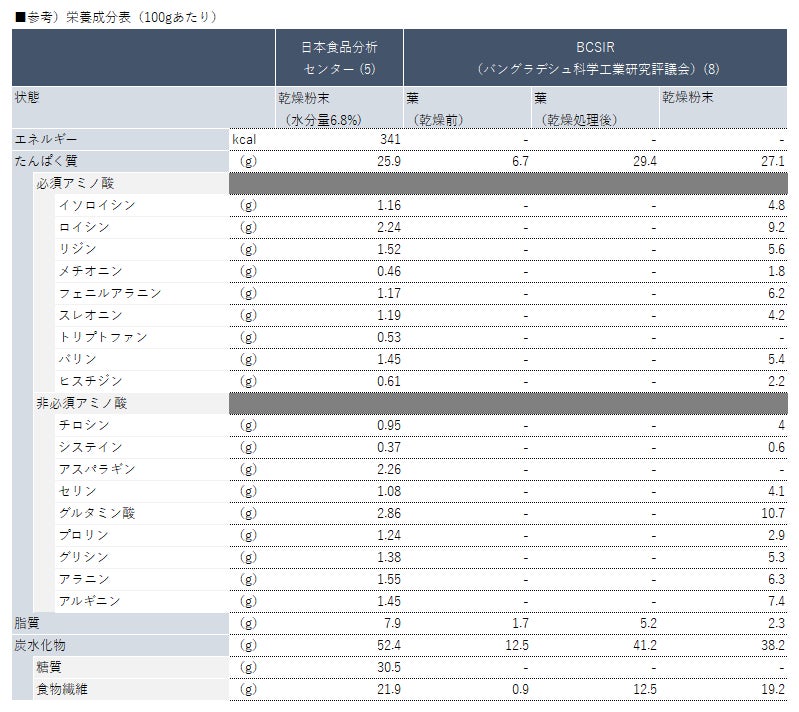Click protein value '29.4'
This screenshot has height=712, width=799.
tap(645, 162)
